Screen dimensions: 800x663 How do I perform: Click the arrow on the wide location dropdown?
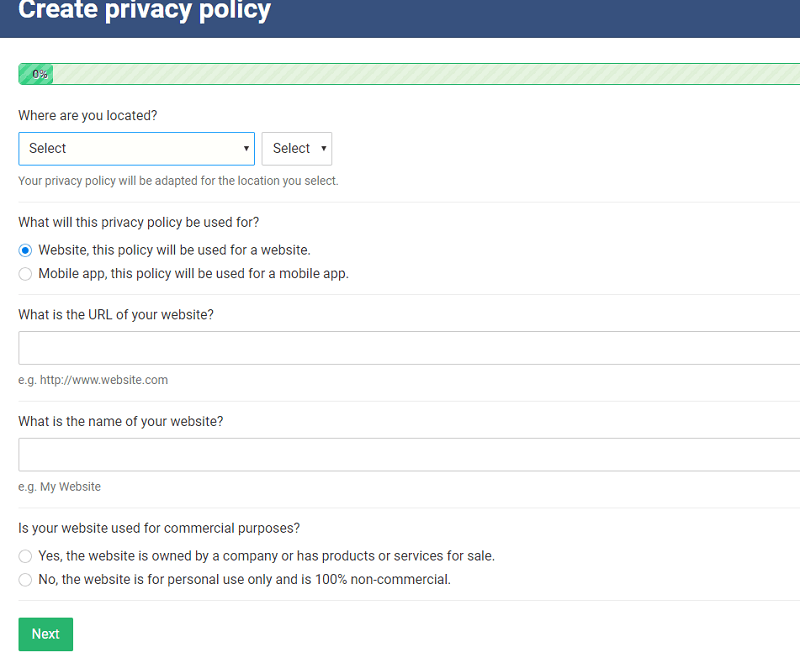[x=246, y=148]
